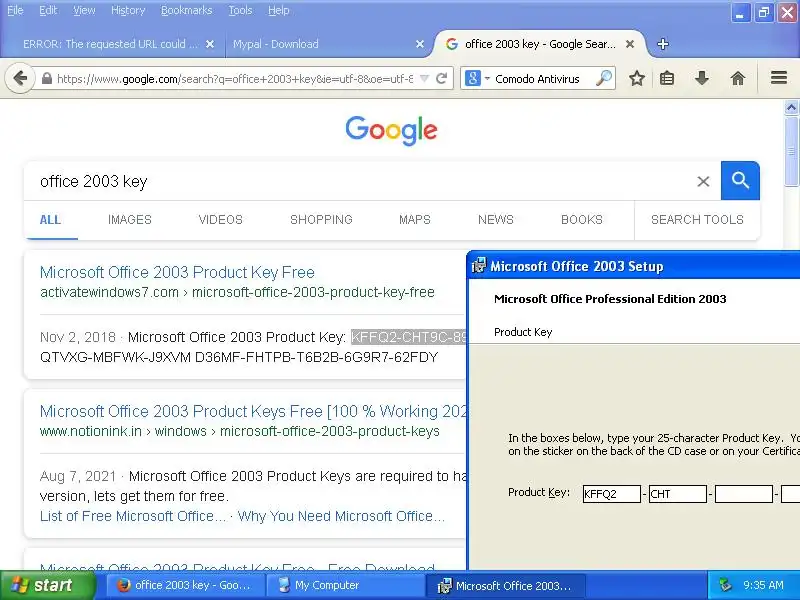Image resolution: width=800 pixels, height=600 pixels.
Task: Close the Mypal - Download tab
Action: click(x=420, y=44)
